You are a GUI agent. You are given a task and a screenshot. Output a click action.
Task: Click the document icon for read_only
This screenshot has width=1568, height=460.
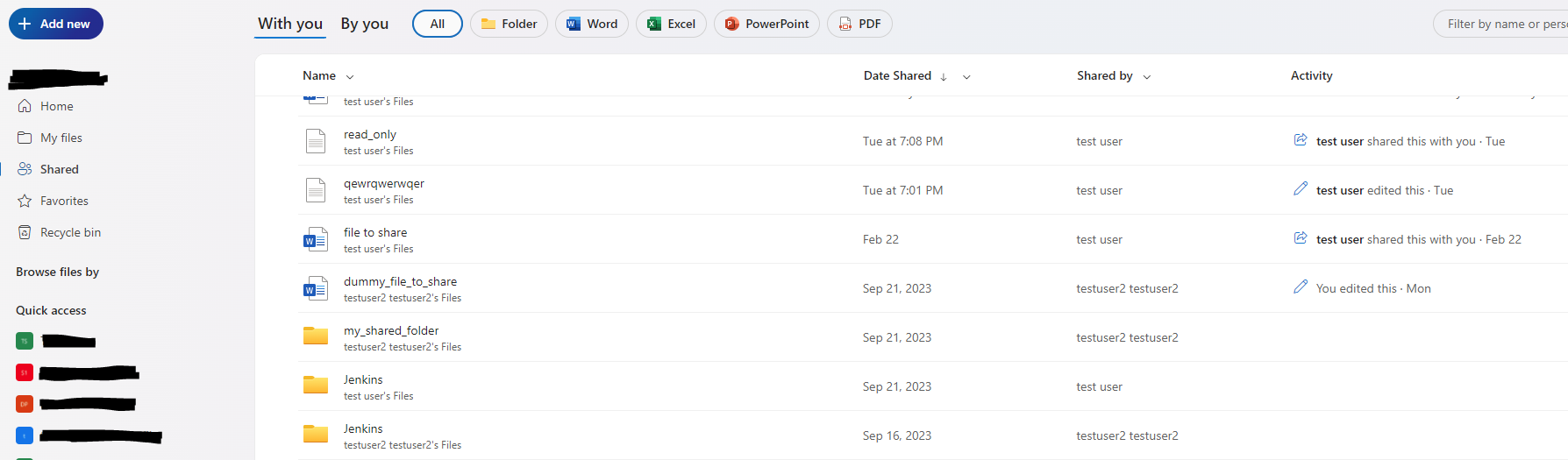[315, 141]
